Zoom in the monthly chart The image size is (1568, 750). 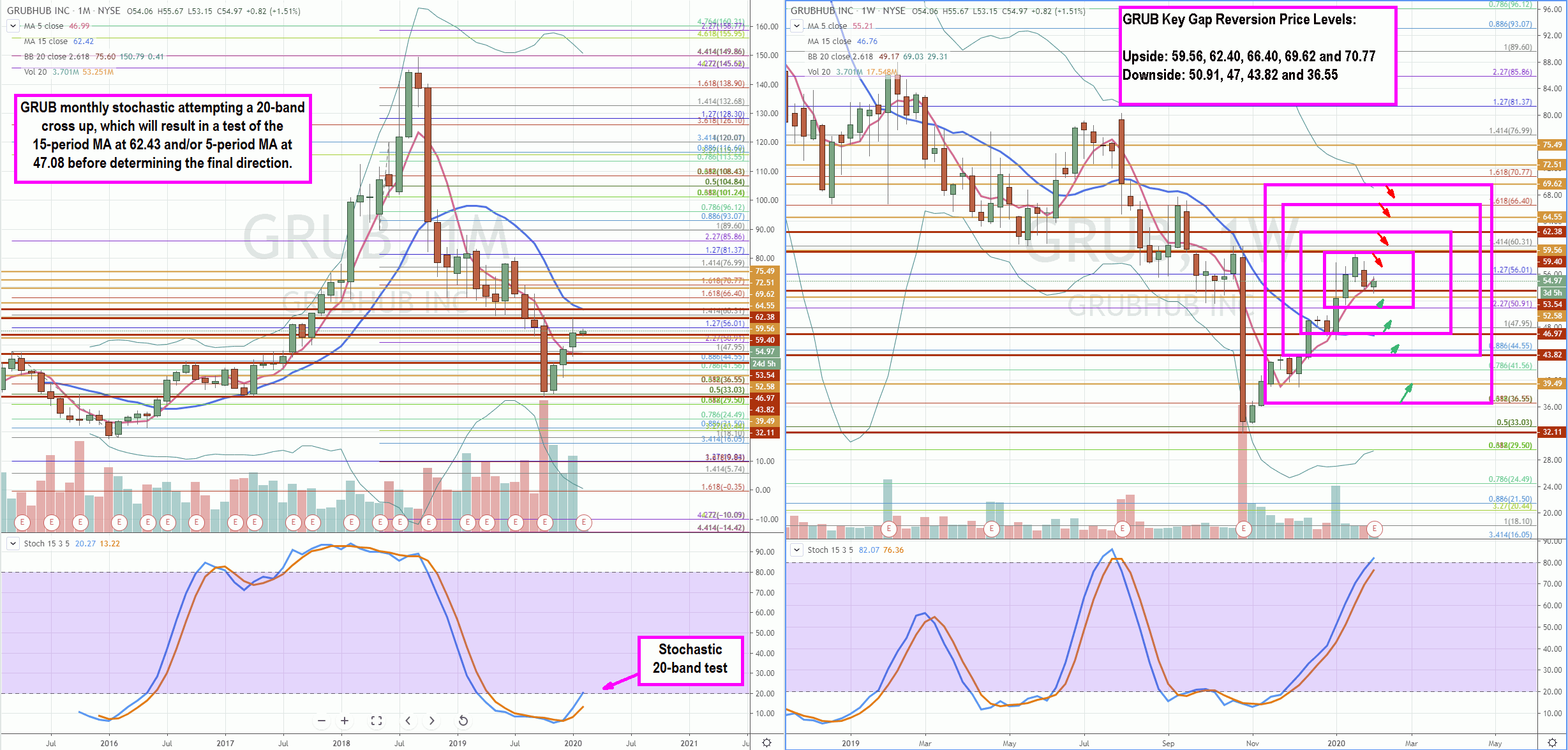(345, 721)
